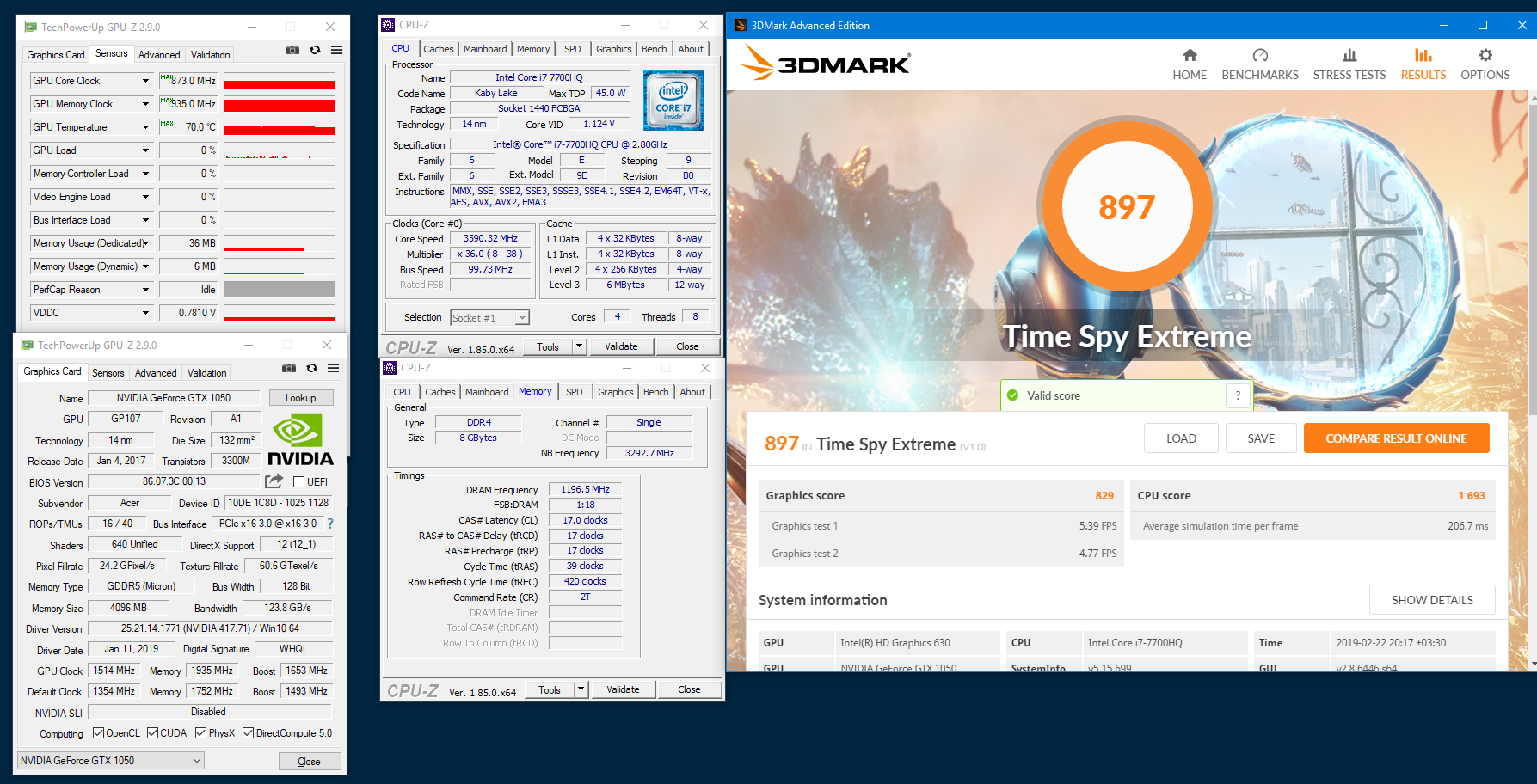
Task: Toggle the CUDA checkbox
Action: point(152,733)
